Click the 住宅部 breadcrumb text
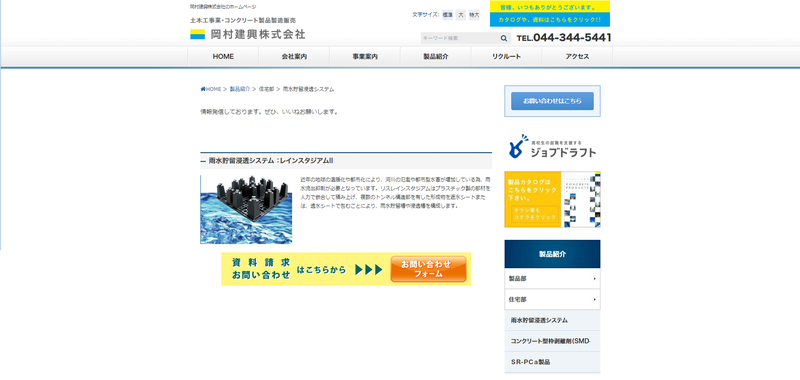Screen dimensions: 800x380 tap(266, 89)
